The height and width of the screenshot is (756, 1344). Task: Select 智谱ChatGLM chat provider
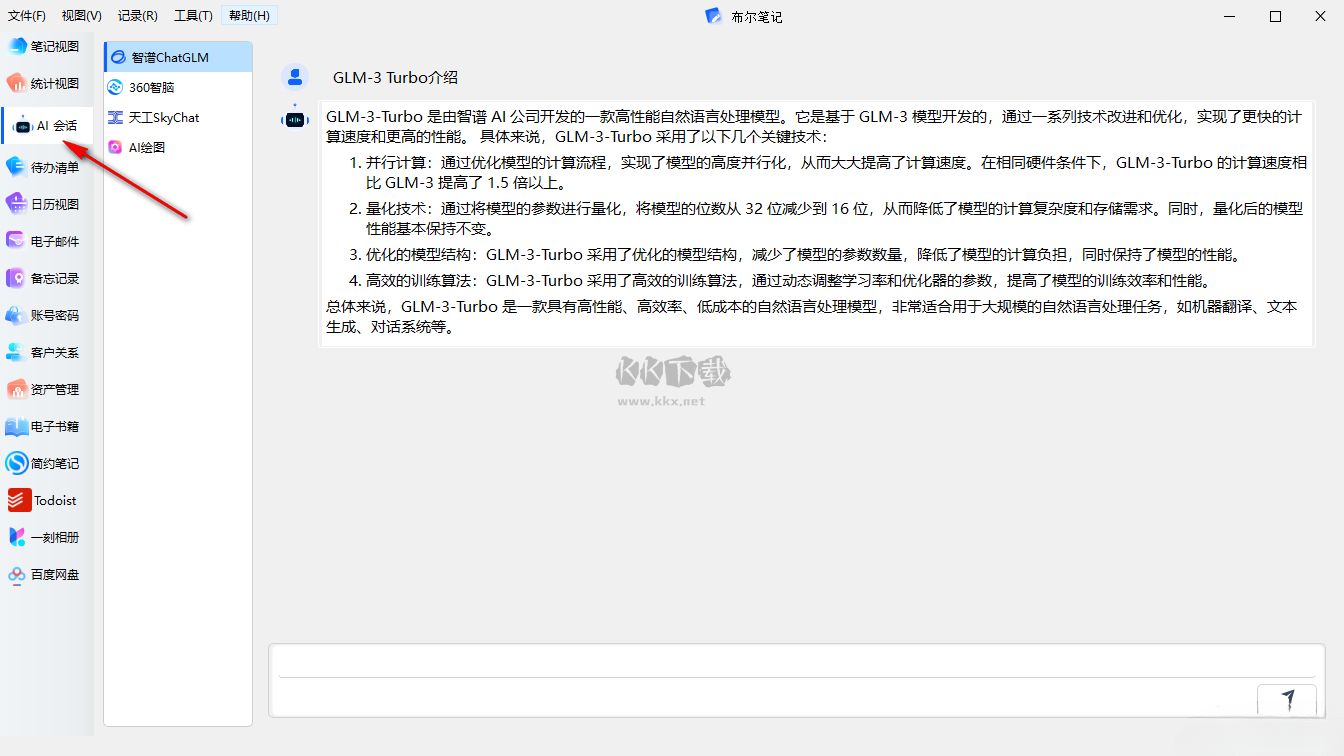click(x=169, y=58)
